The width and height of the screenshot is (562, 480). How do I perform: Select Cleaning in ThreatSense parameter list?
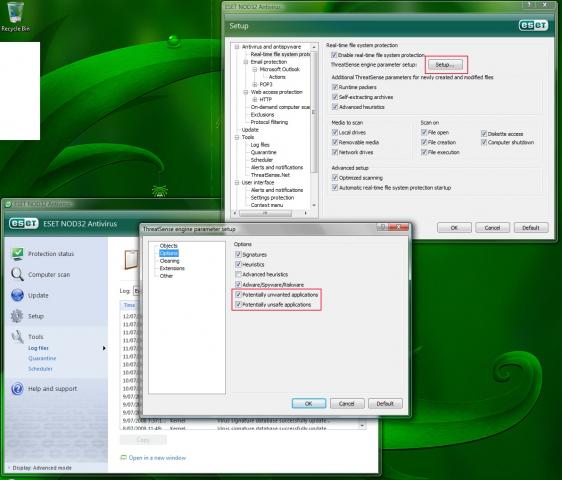point(169,261)
